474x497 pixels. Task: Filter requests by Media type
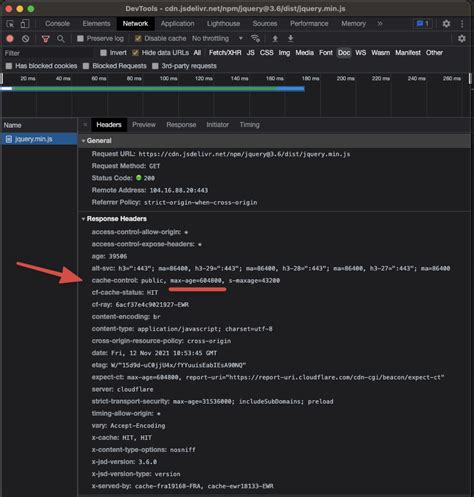click(x=305, y=53)
